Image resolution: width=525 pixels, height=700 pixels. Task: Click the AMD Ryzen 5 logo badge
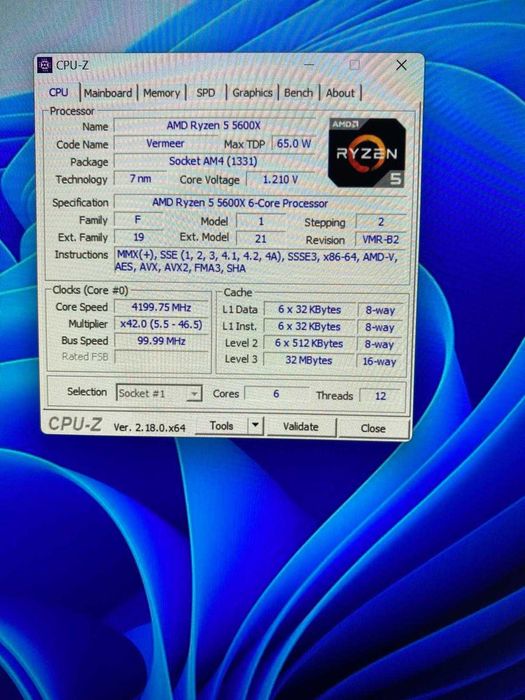(367, 152)
